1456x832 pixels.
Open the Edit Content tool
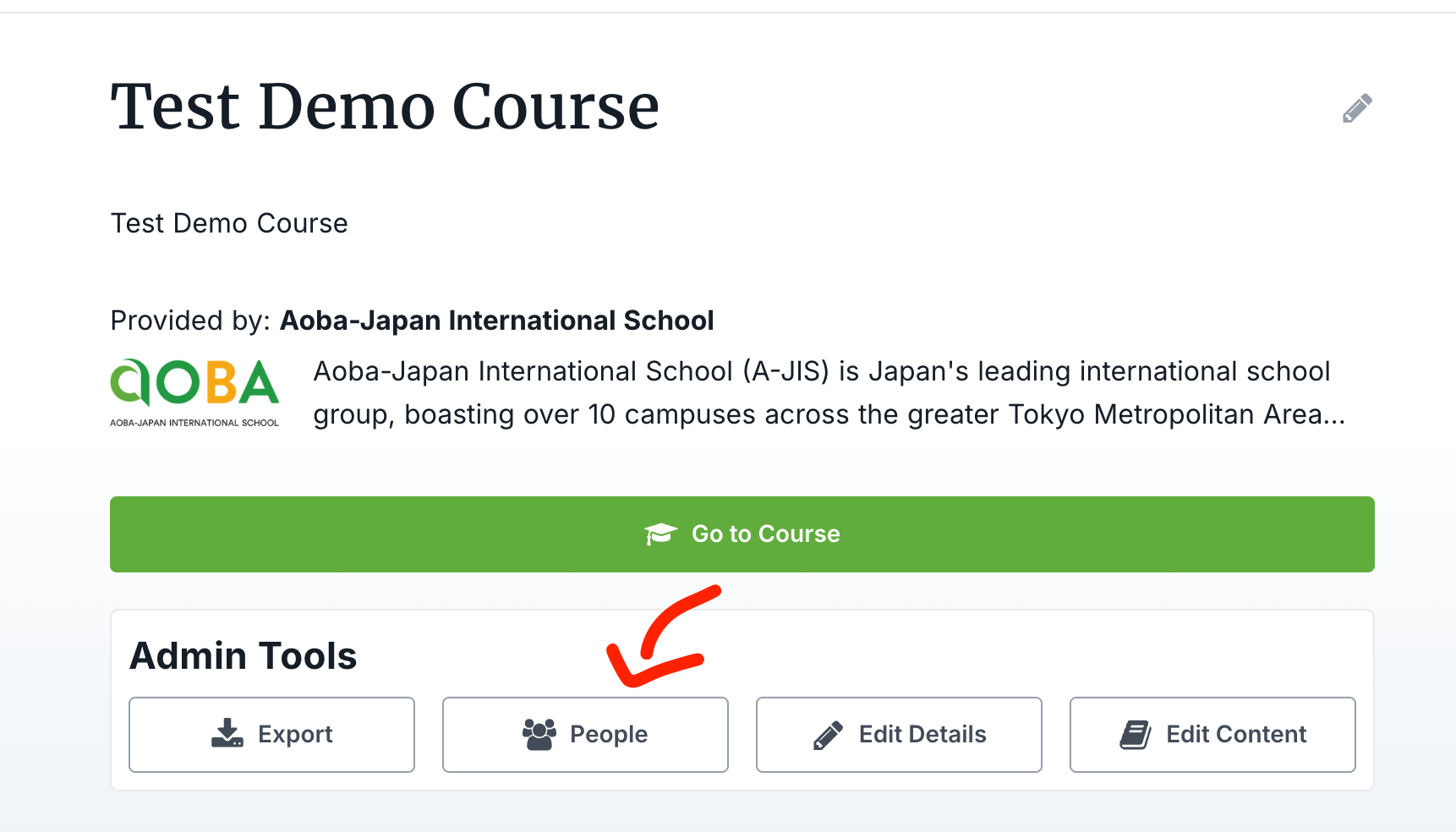point(1212,734)
